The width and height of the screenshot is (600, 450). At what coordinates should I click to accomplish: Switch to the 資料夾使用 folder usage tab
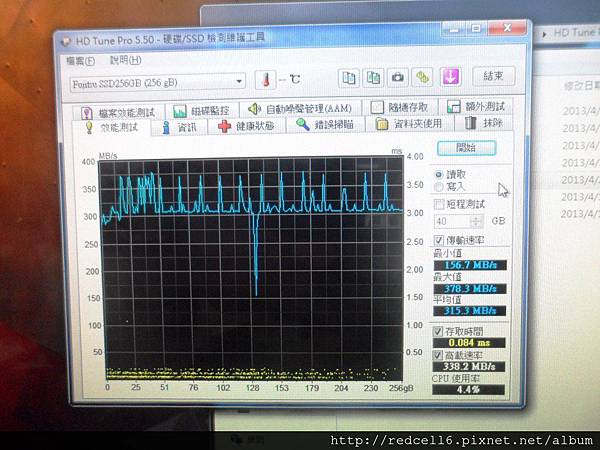(x=409, y=124)
